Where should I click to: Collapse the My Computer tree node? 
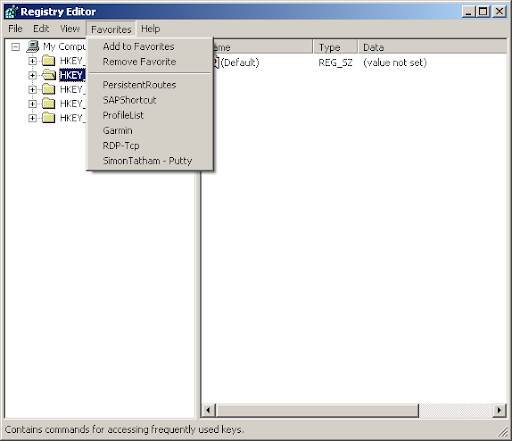(x=15, y=47)
